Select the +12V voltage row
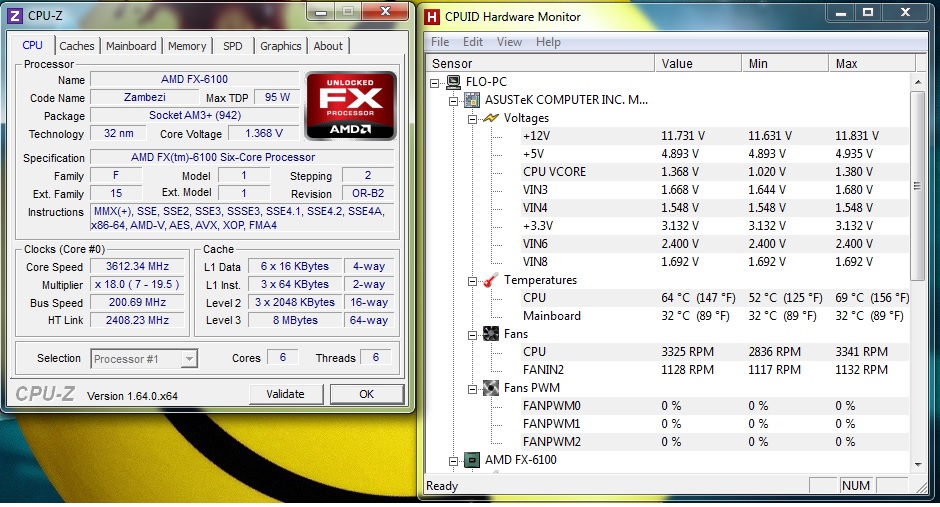The image size is (940, 507). 715,136
